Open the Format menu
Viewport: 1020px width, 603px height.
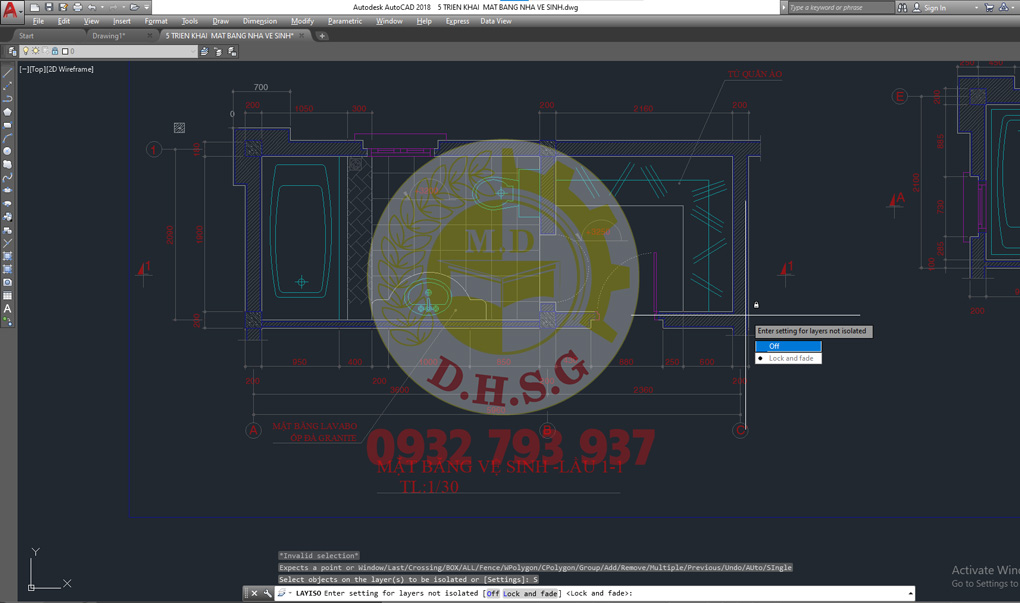point(156,21)
